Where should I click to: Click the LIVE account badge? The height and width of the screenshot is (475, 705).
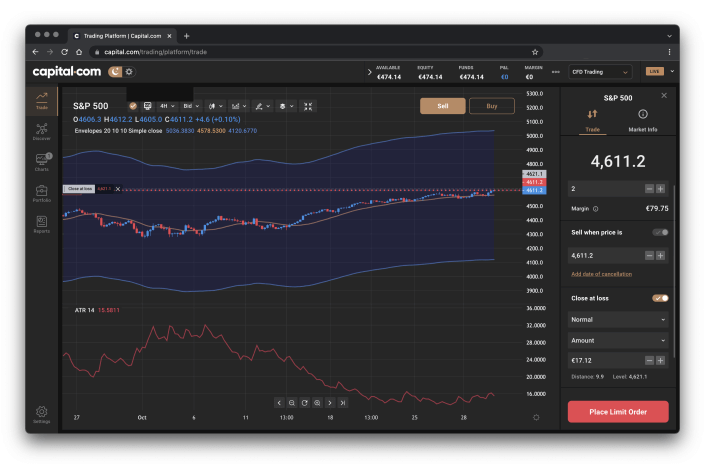[x=654, y=72]
